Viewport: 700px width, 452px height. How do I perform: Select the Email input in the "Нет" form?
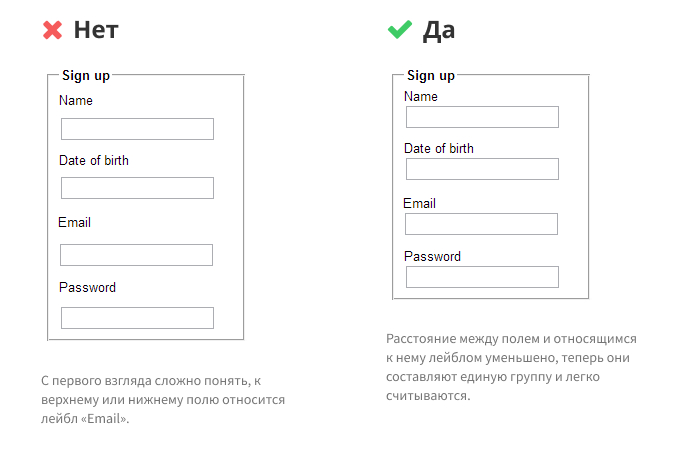[136, 255]
